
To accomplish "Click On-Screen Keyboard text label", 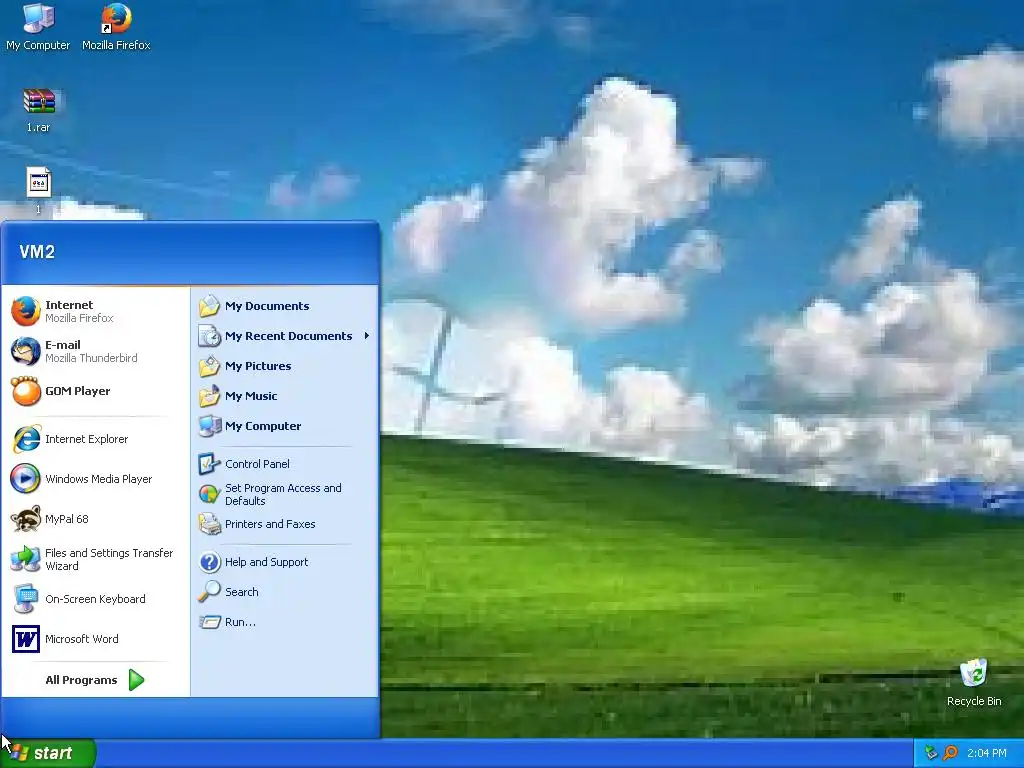I will (x=95, y=599).
